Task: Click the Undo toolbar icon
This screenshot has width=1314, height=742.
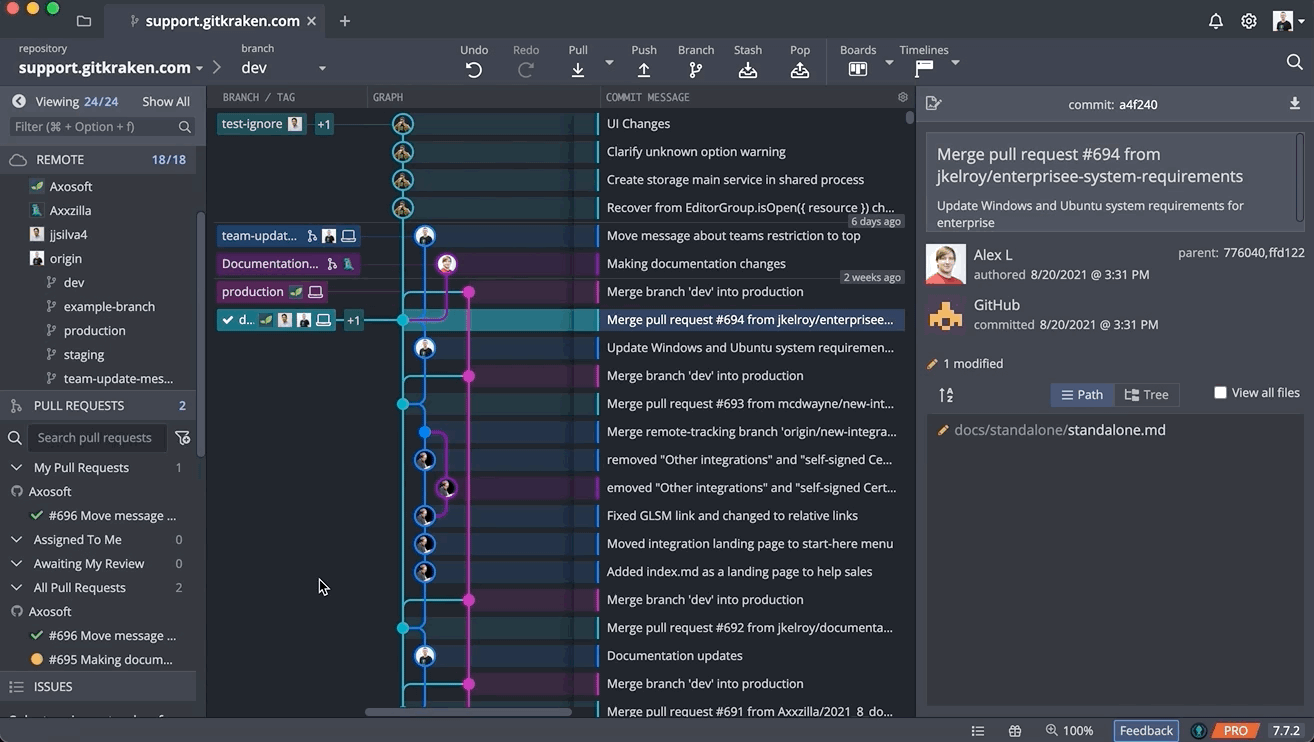Action: click(x=474, y=70)
